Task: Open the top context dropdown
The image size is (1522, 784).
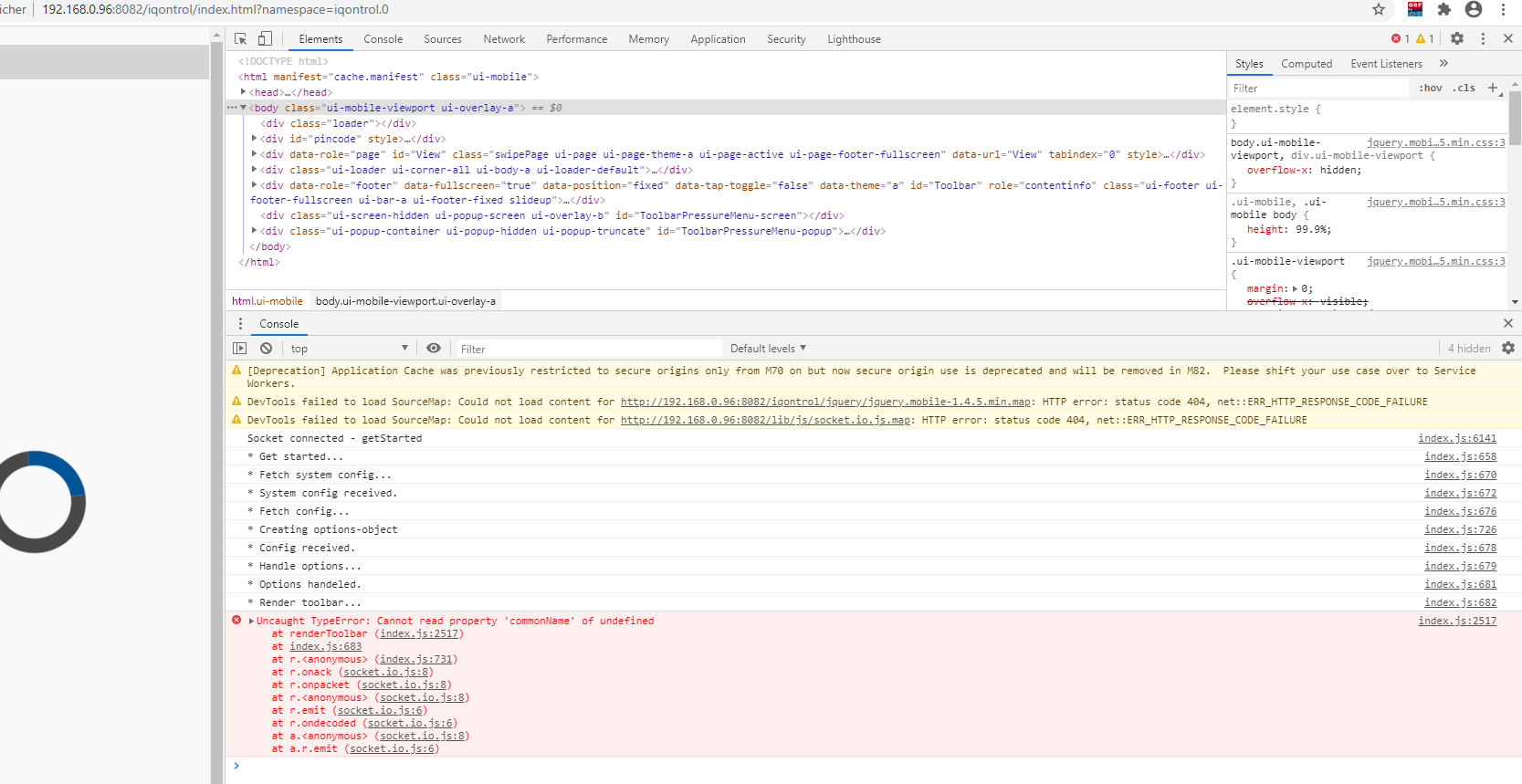Action: [x=349, y=349]
